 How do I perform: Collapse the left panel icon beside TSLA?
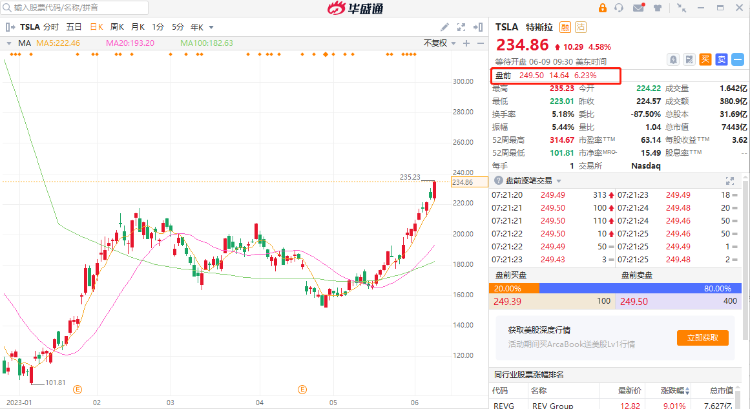pos(10,27)
